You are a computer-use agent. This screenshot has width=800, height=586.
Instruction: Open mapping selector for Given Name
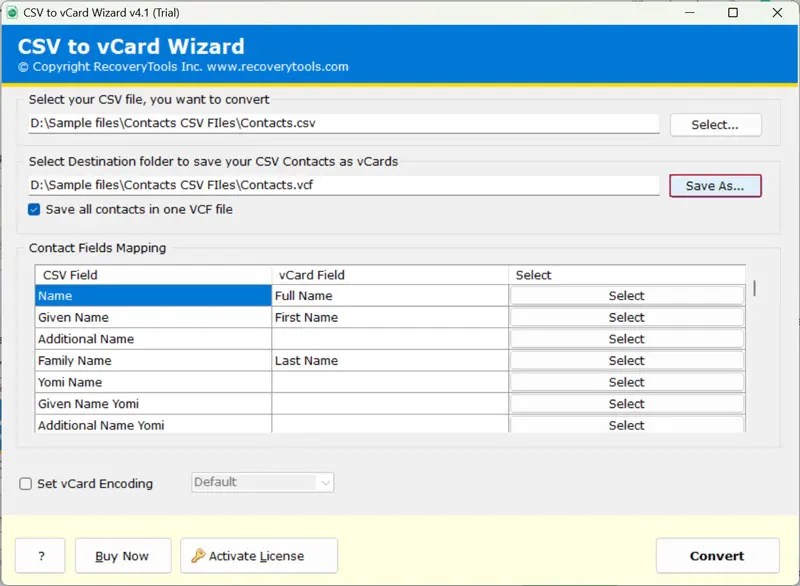point(626,317)
